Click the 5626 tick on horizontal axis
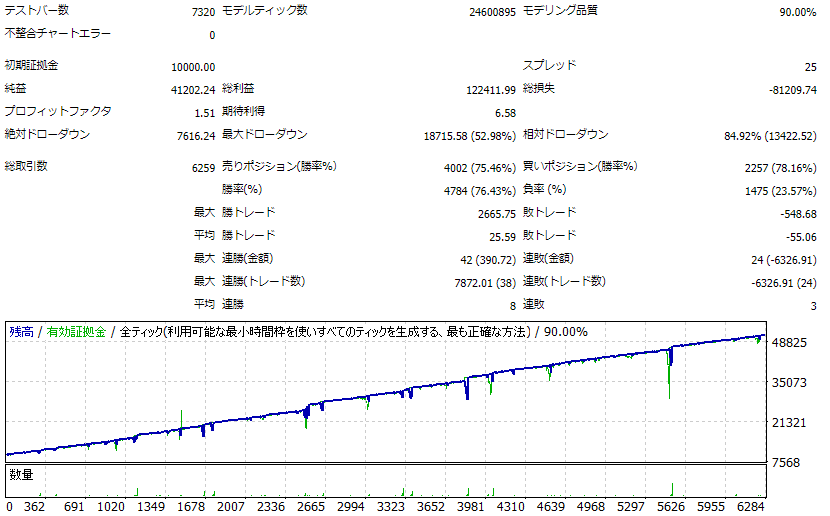This screenshot has width=830, height=516. tap(671, 506)
